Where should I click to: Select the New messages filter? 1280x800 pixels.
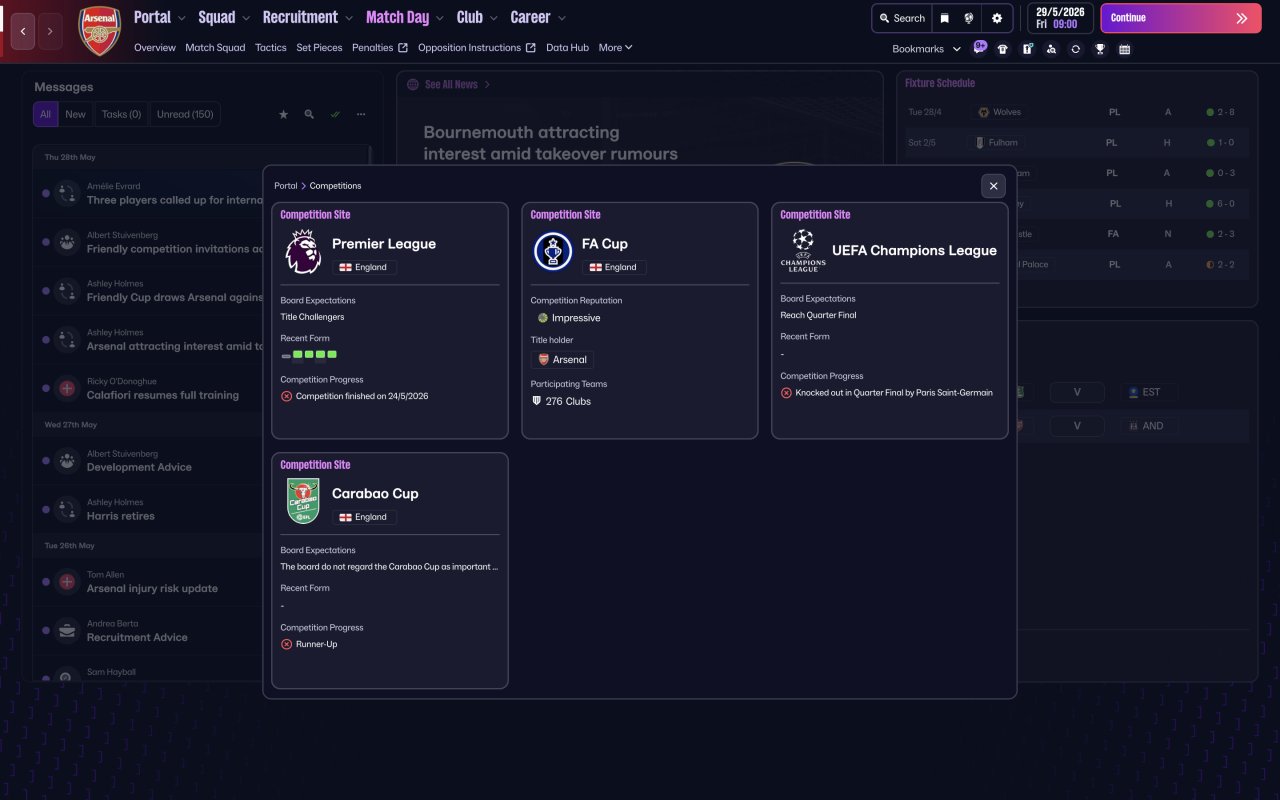pyautogui.click(x=76, y=114)
